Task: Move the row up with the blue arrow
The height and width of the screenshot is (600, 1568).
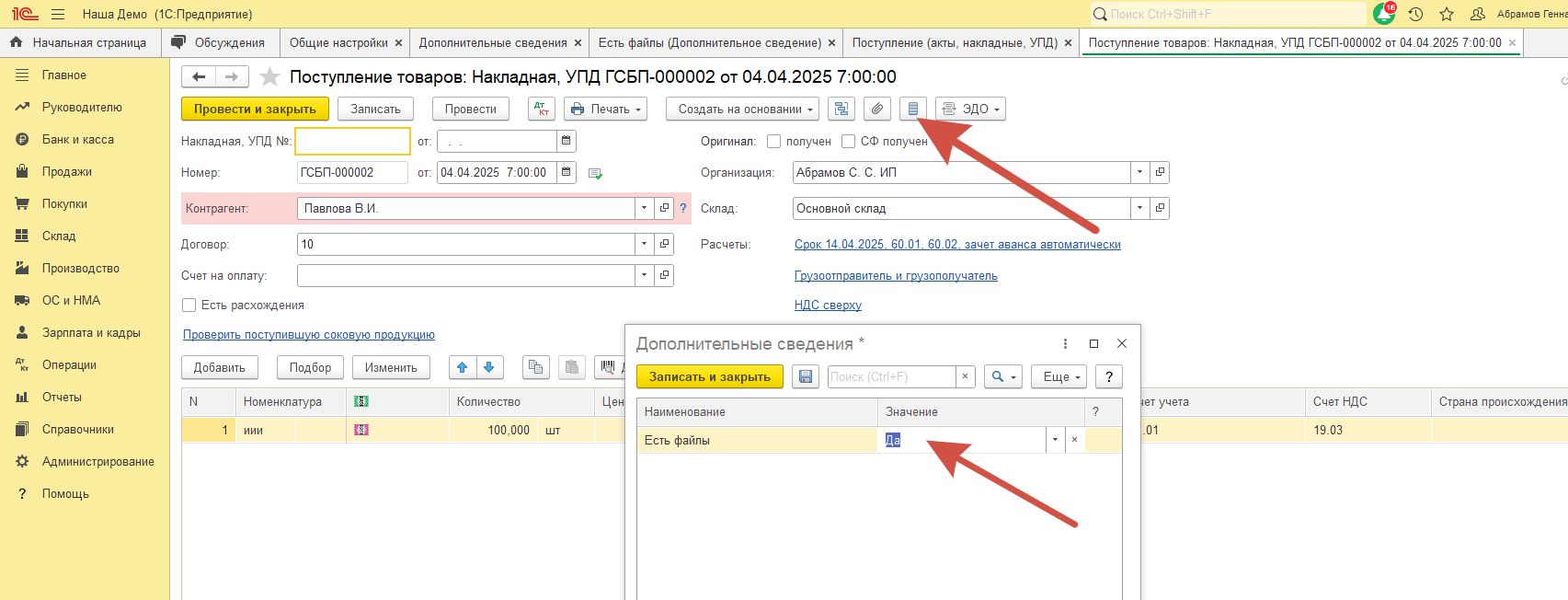Action: click(463, 367)
